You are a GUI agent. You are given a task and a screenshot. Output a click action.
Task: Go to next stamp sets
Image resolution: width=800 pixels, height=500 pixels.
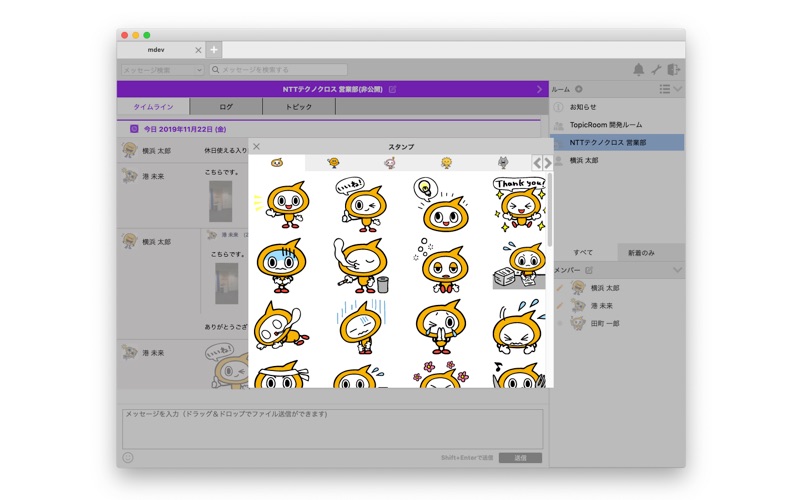[x=548, y=163]
